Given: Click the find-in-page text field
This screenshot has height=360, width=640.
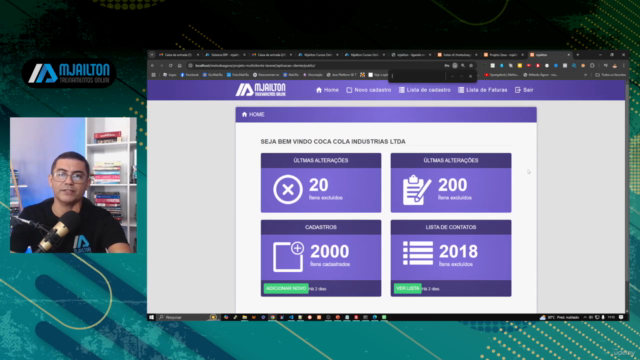Looking at the screenshot, I should tap(417, 76).
